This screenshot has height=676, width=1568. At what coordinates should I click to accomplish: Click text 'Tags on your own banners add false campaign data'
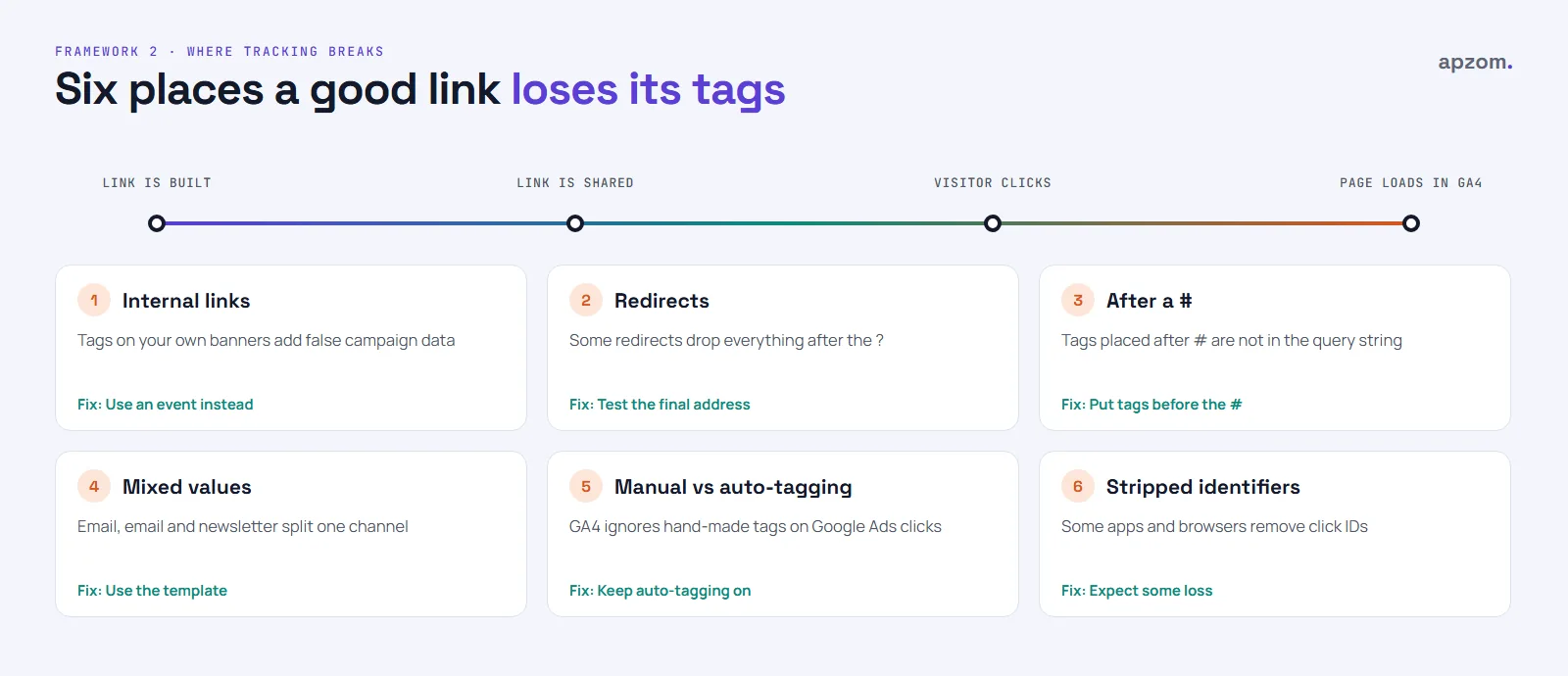point(267,341)
